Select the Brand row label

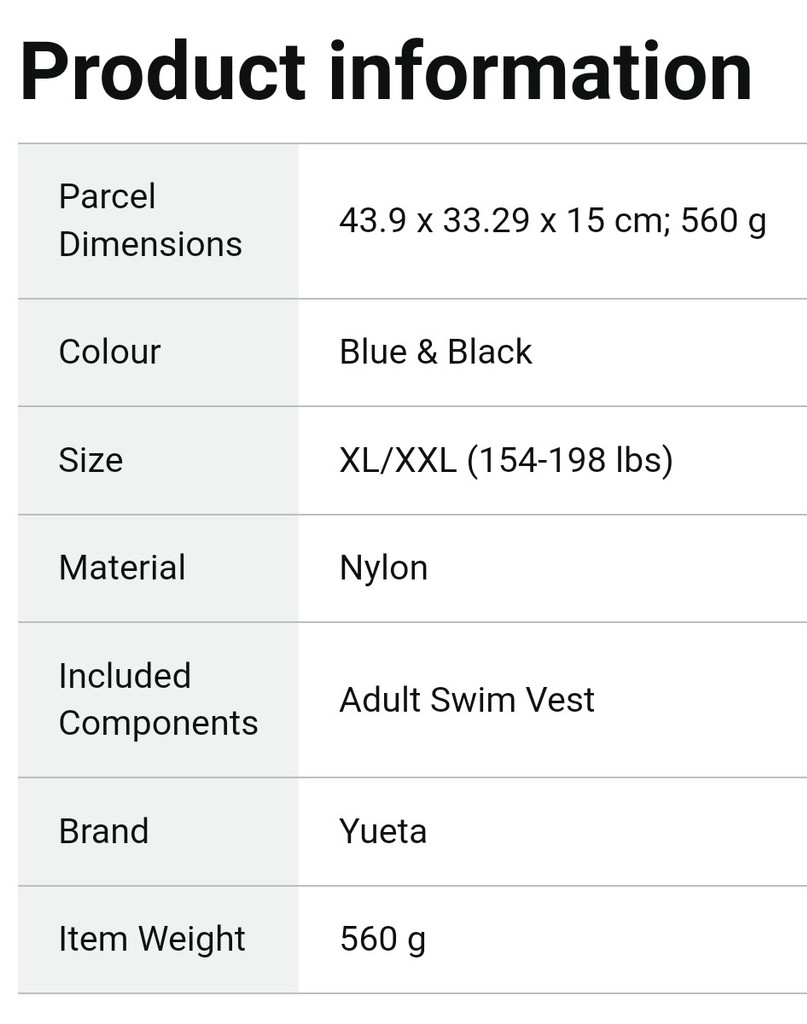point(104,831)
